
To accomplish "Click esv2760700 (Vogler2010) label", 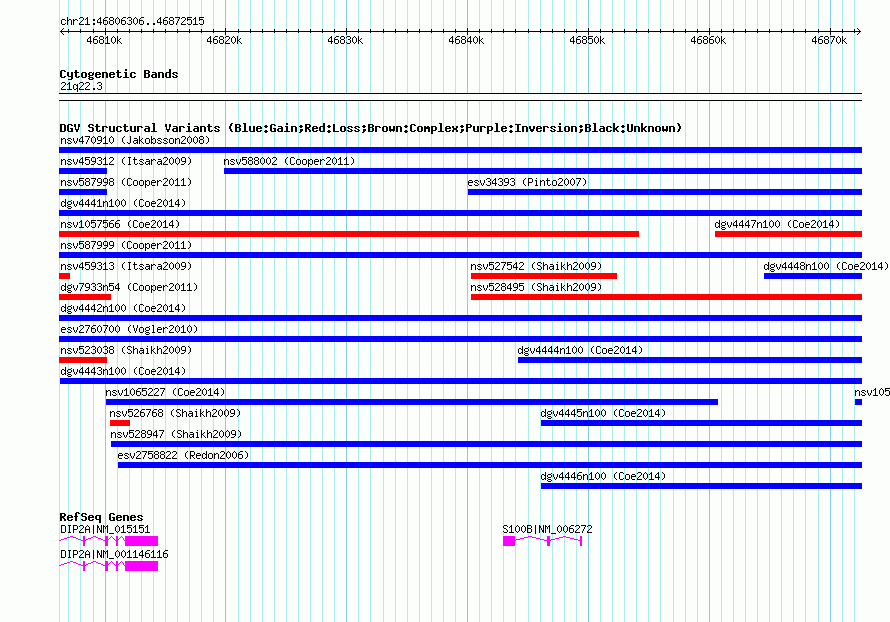I will point(129,329).
